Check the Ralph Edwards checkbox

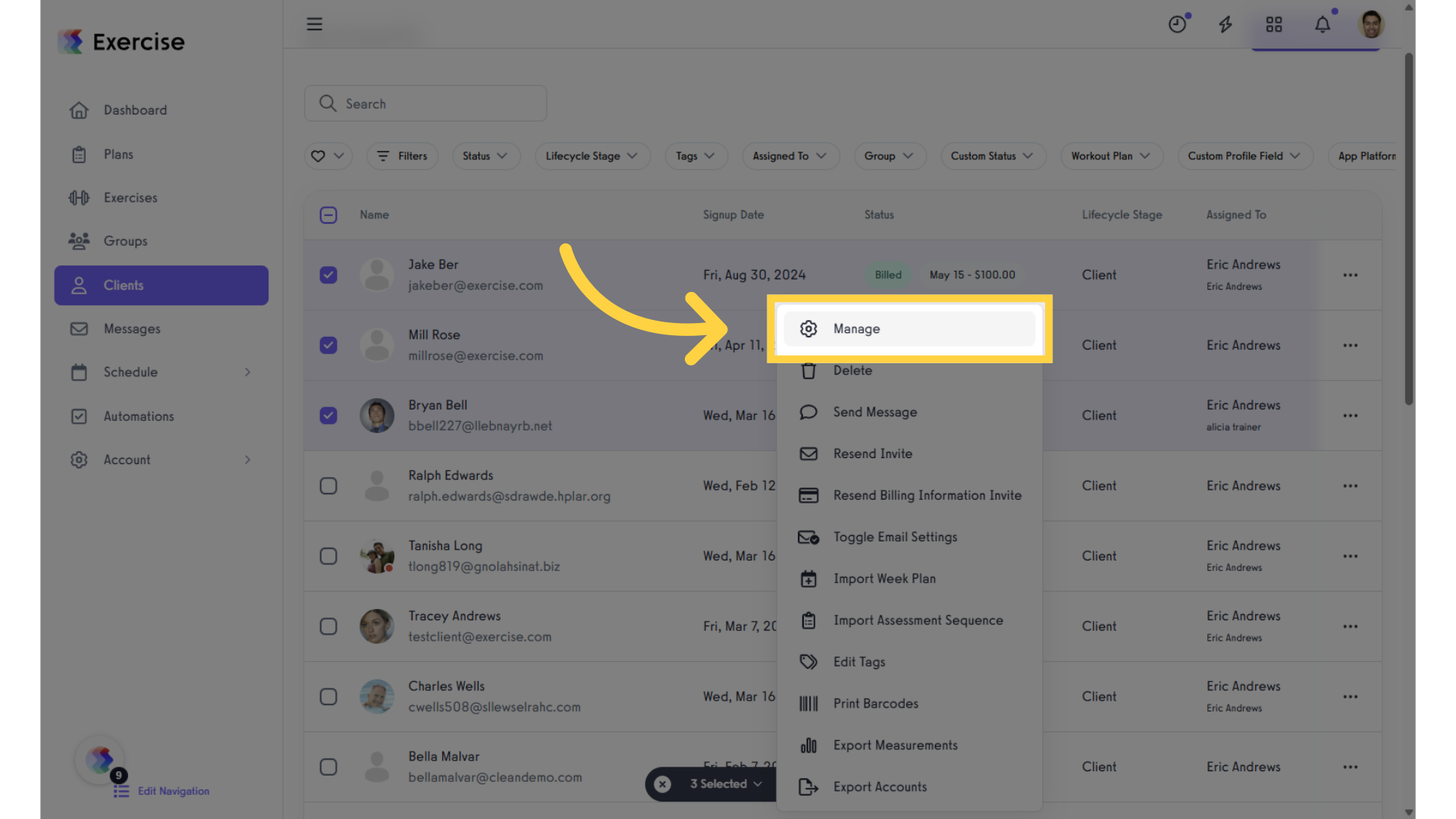point(328,486)
